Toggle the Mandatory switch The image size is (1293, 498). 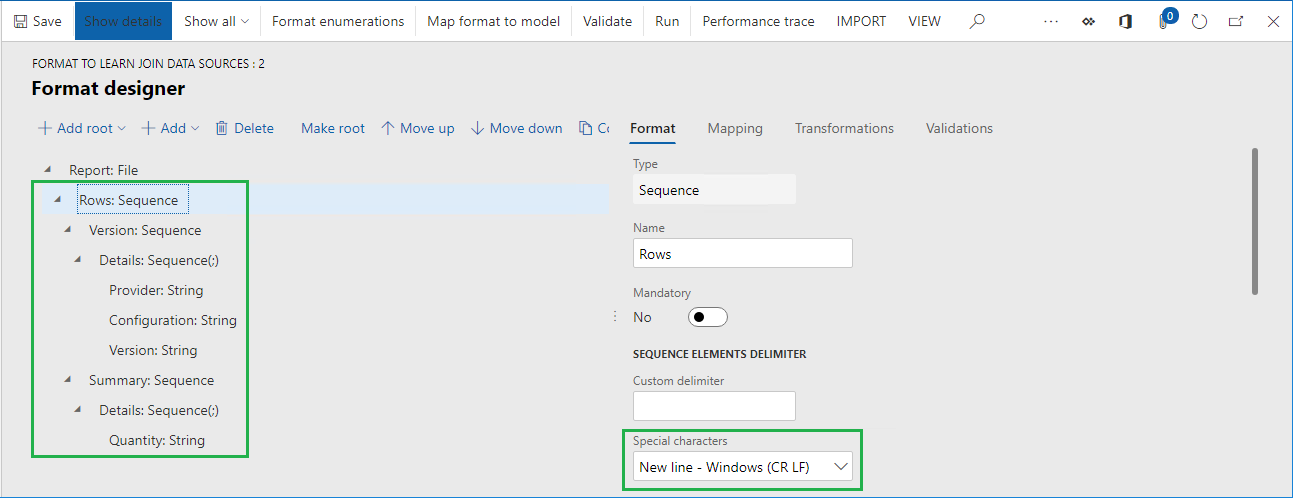(708, 317)
